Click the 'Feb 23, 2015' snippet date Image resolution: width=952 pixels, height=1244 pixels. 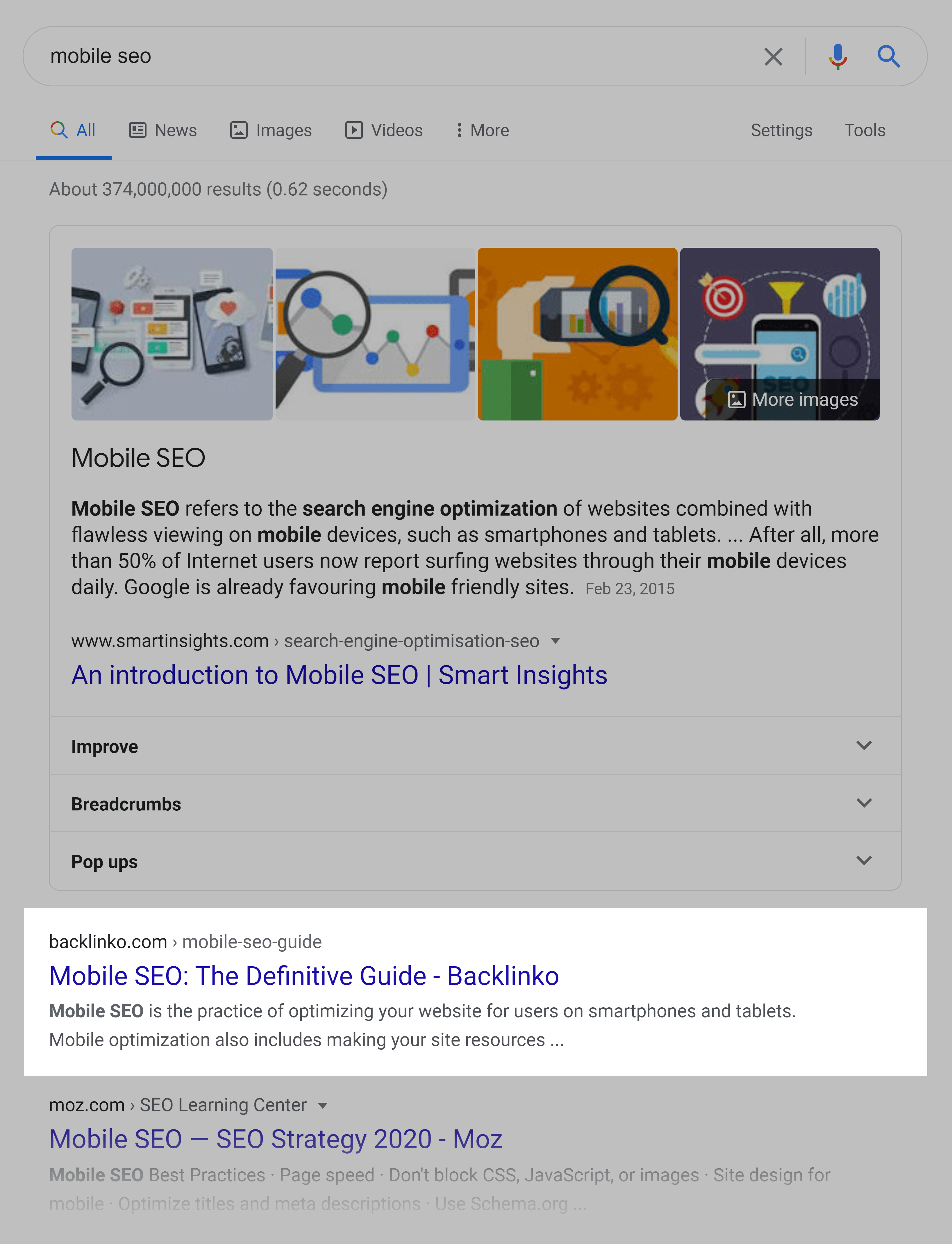(630, 589)
